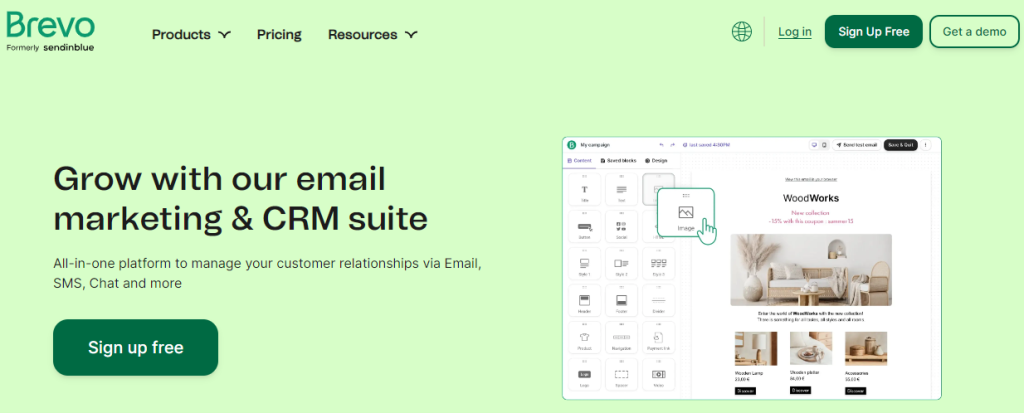
Task: Select the Spacer content block
Action: [621, 376]
